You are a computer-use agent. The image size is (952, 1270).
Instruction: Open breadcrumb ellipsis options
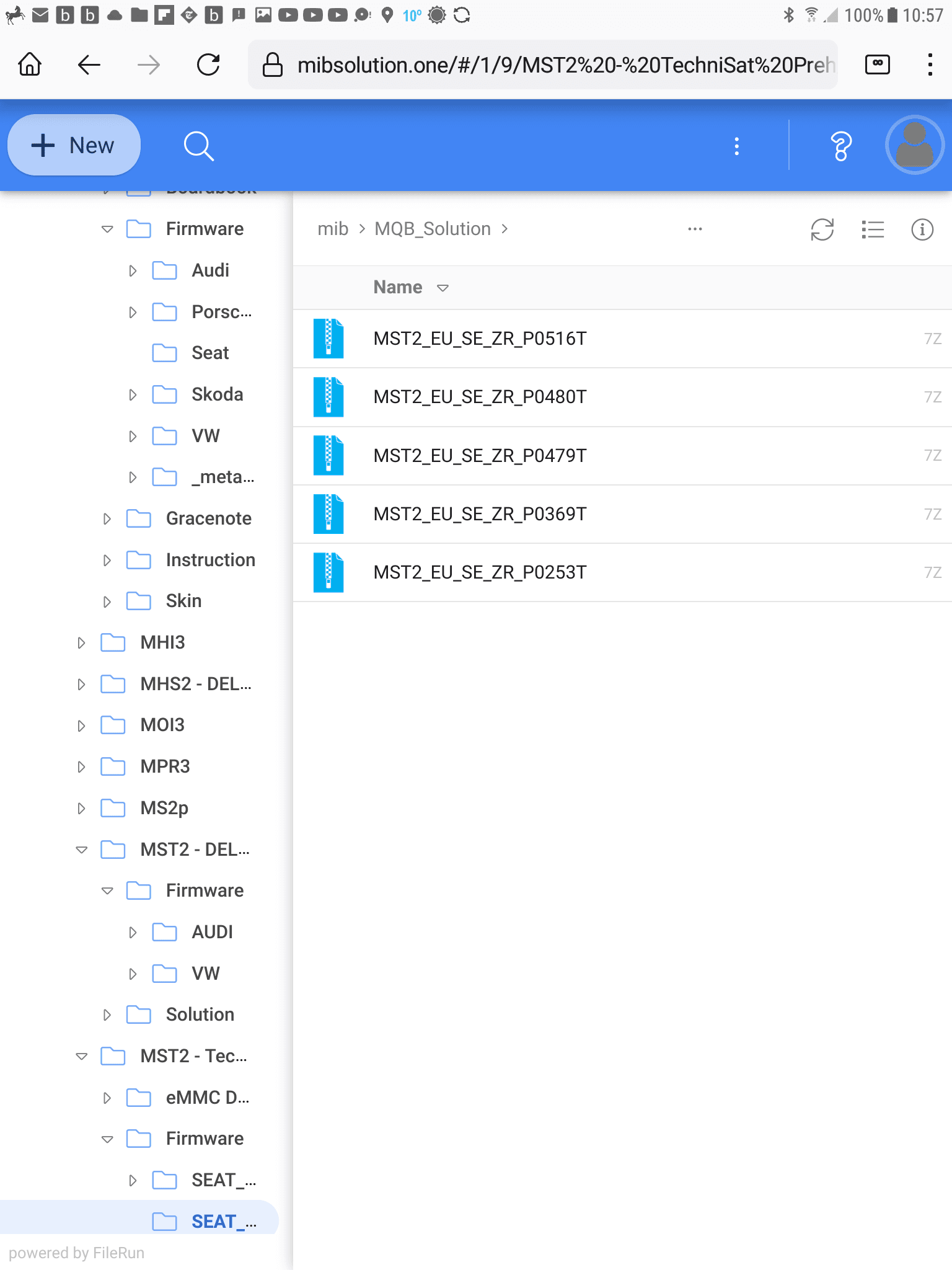[x=695, y=229]
